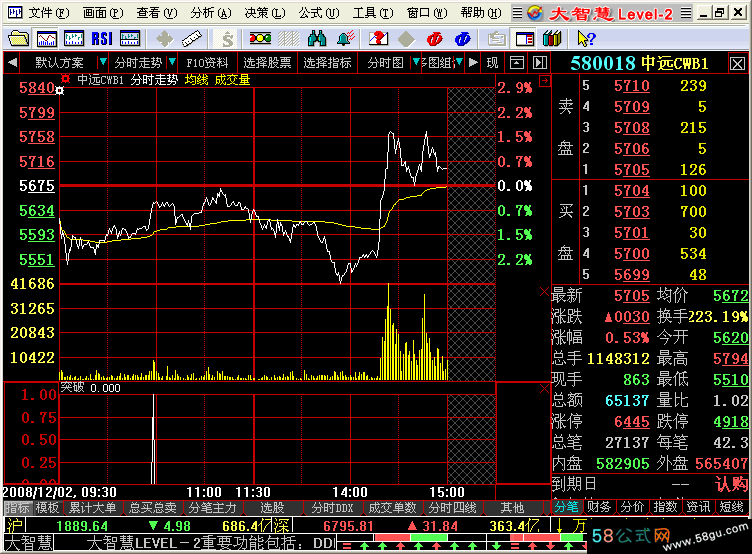The height and width of the screenshot is (554, 752).
Task: Select the 分价 tab in the right panel
Action: tap(632, 507)
